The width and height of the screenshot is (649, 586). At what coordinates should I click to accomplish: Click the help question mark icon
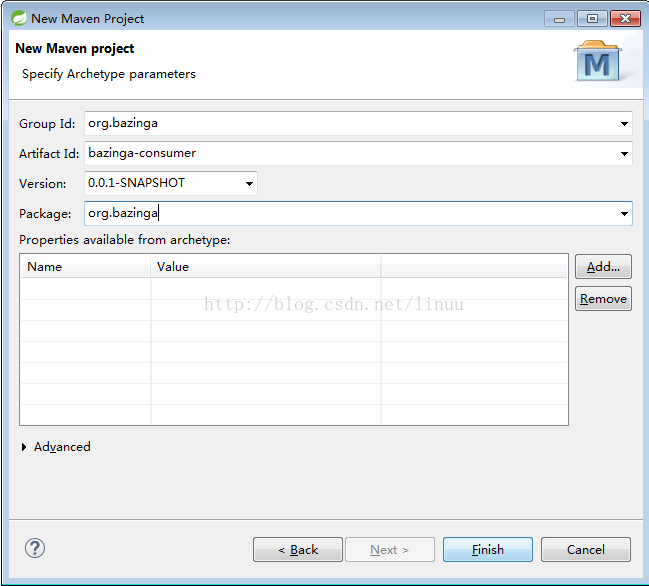pyautogui.click(x=35, y=549)
